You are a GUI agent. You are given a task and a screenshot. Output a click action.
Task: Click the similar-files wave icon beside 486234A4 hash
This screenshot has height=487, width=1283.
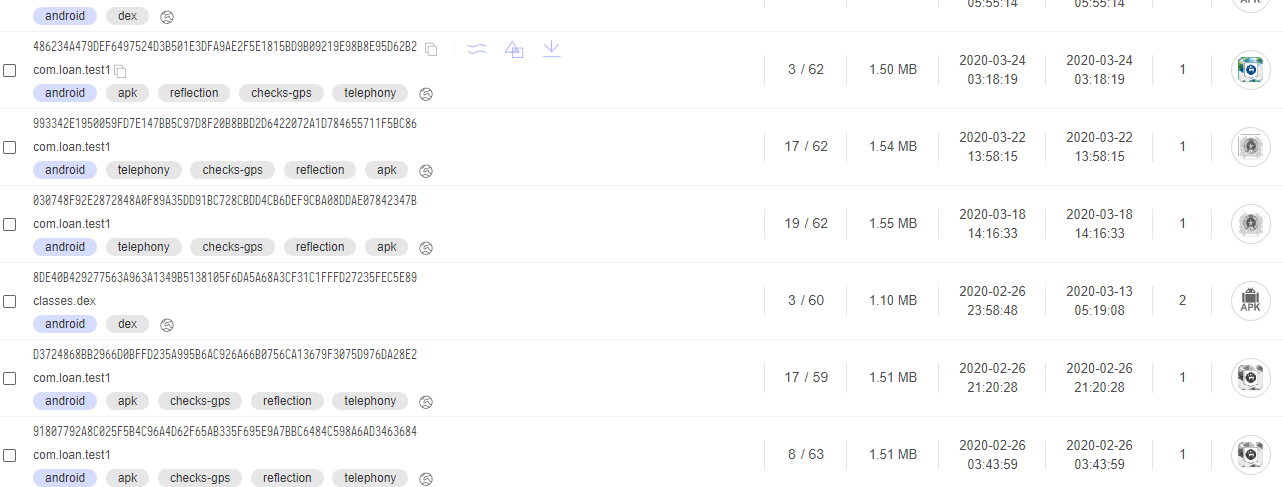click(x=477, y=48)
